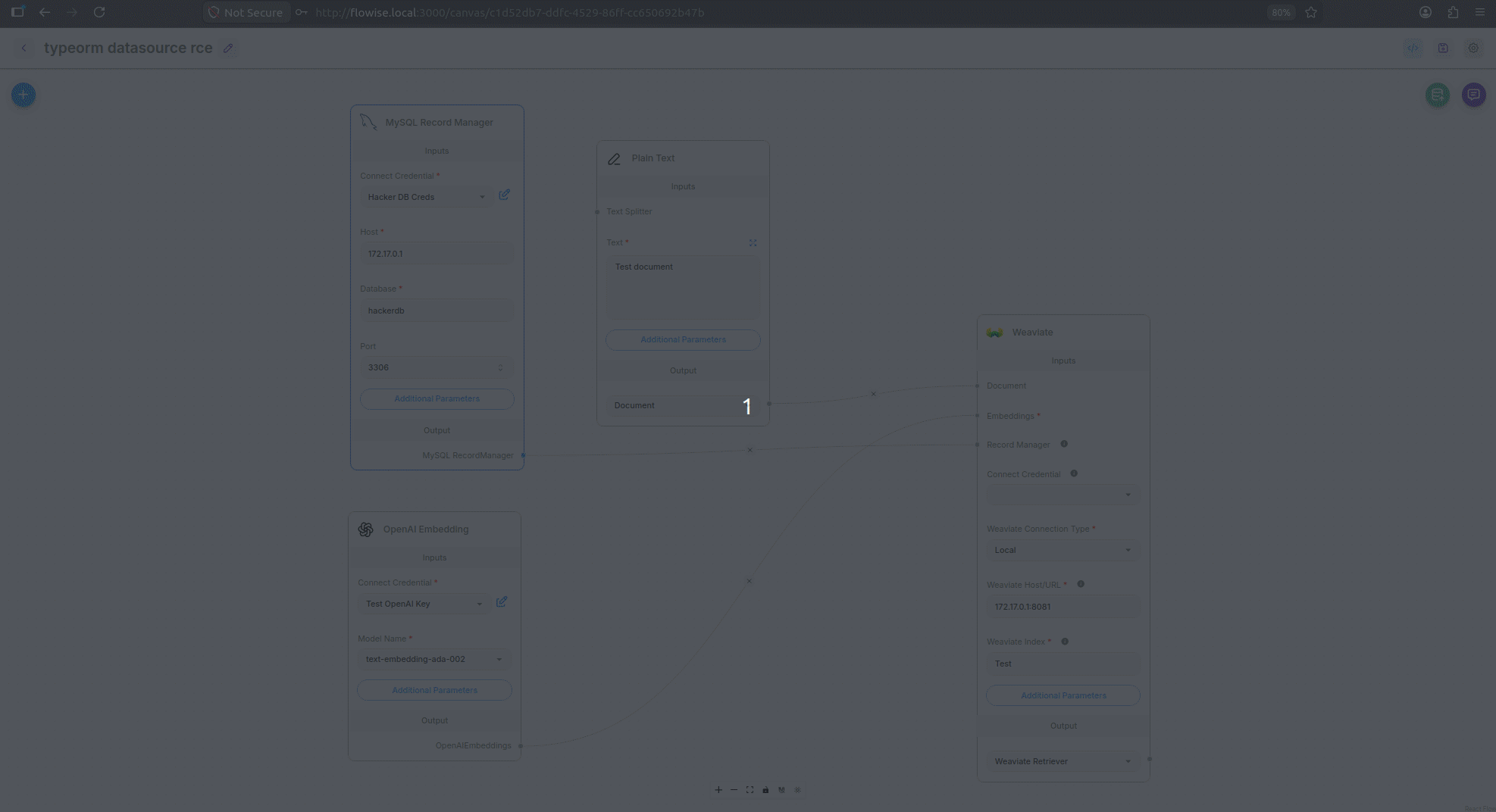The height and width of the screenshot is (812, 1496).
Task: Click the blue add nodes plus button
Action: 23,95
